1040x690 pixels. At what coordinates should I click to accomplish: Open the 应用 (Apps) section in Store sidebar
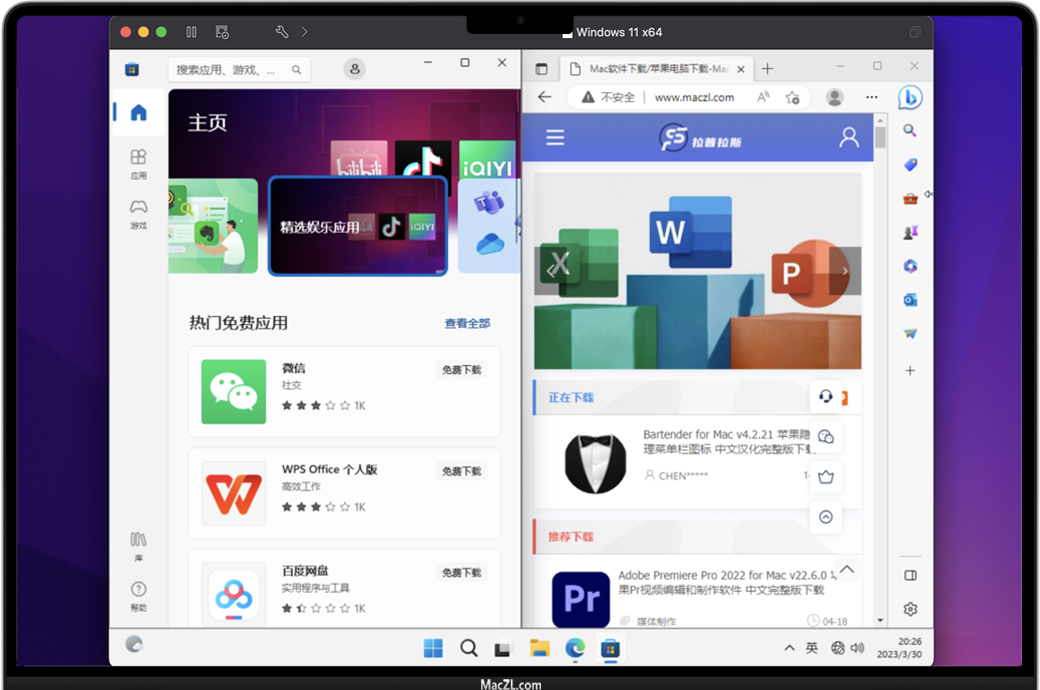click(x=138, y=162)
